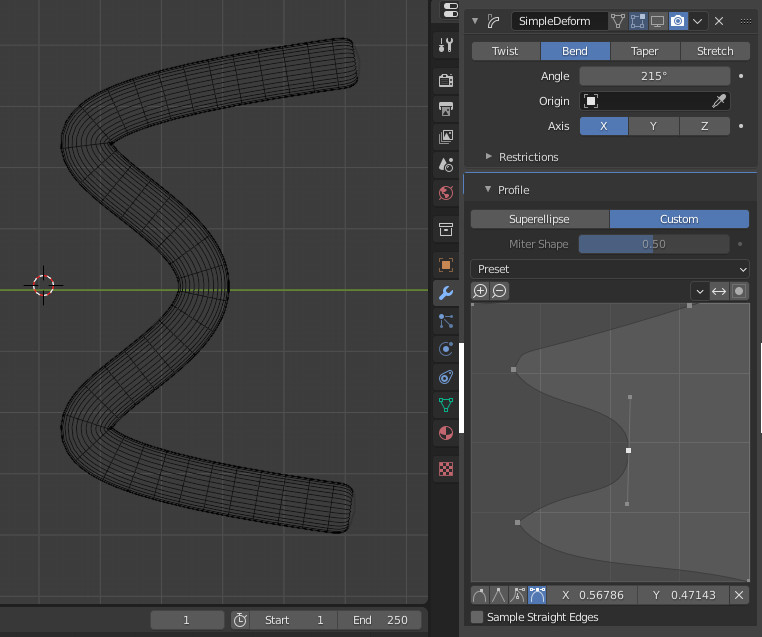Open the World properties tab
This screenshot has width=762, height=637.
tap(446, 193)
